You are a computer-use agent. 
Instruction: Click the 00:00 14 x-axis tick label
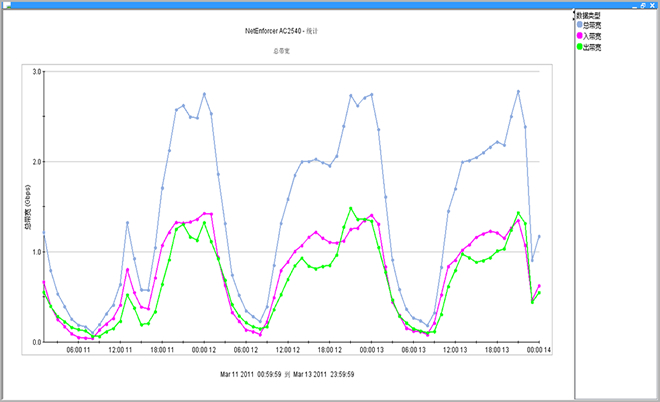click(x=539, y=351)
